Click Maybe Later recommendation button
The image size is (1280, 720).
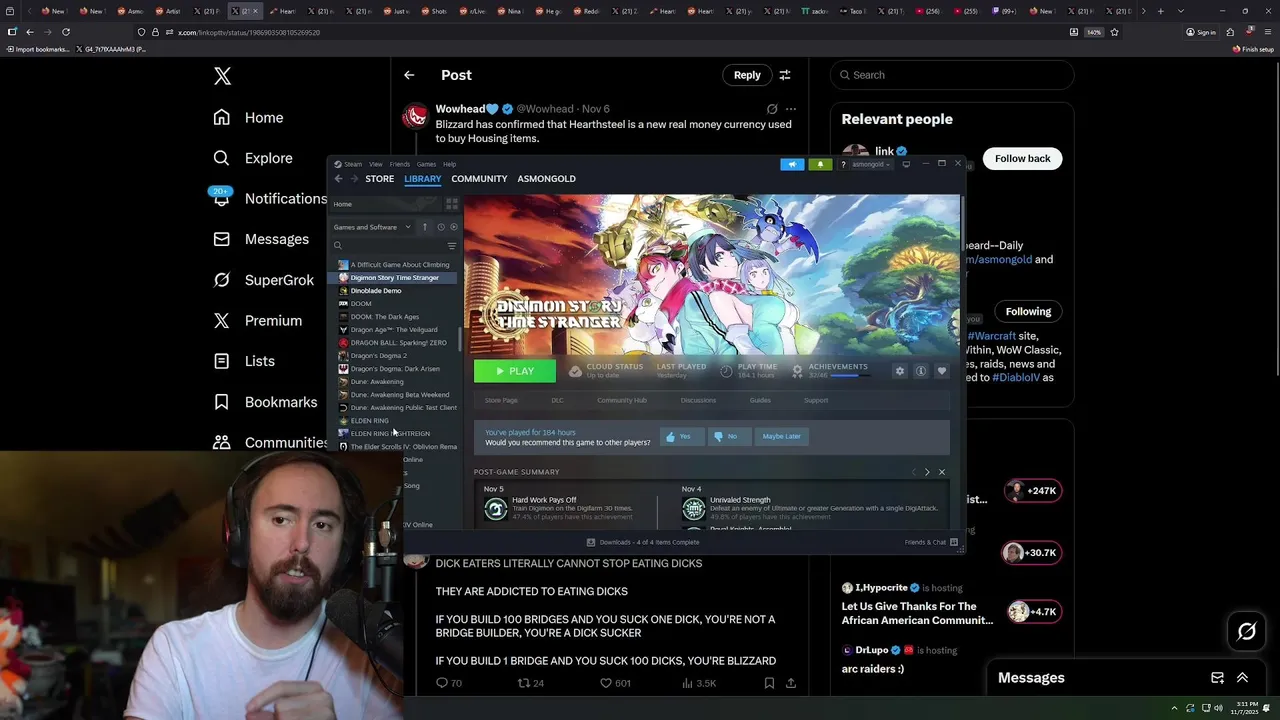point(781,436)
